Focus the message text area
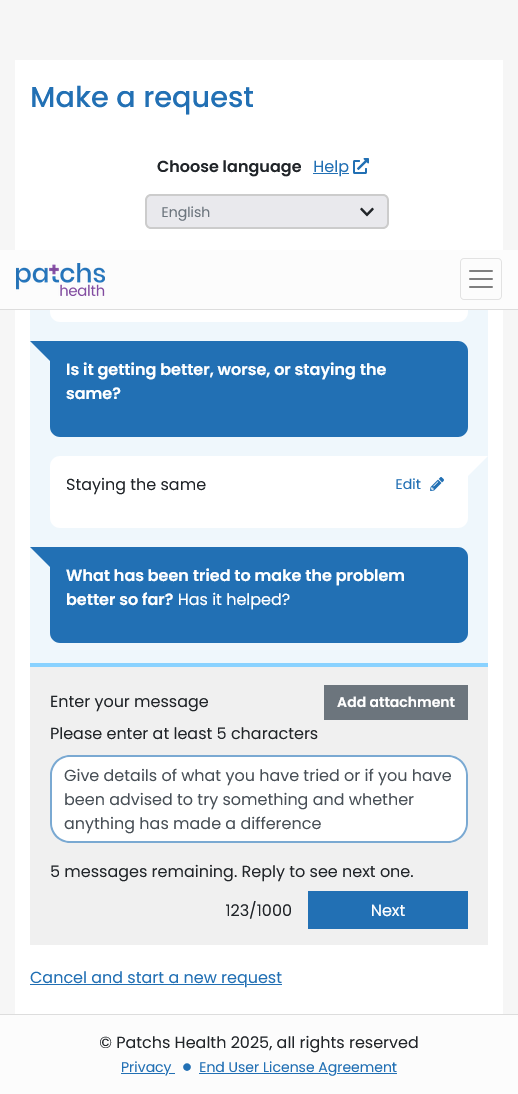Viewport: 518px width, 1094px height. [259, 799]
